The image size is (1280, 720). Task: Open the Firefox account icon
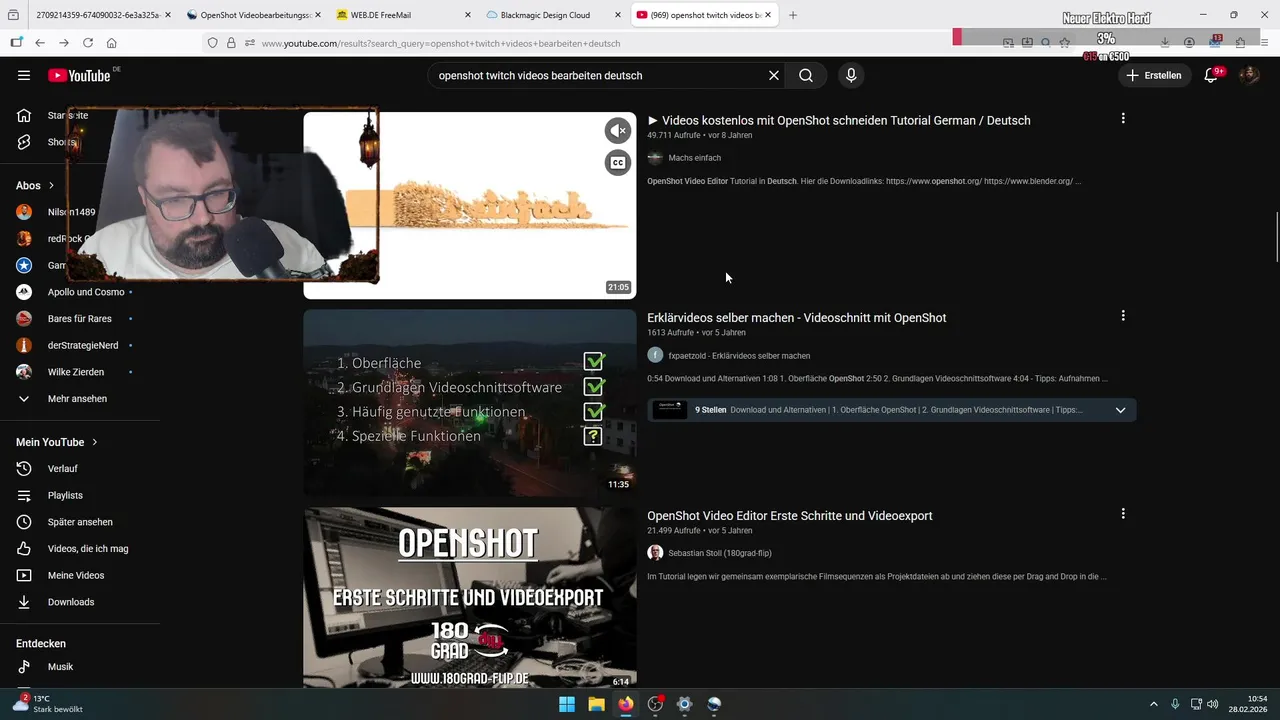(1189, 43)
